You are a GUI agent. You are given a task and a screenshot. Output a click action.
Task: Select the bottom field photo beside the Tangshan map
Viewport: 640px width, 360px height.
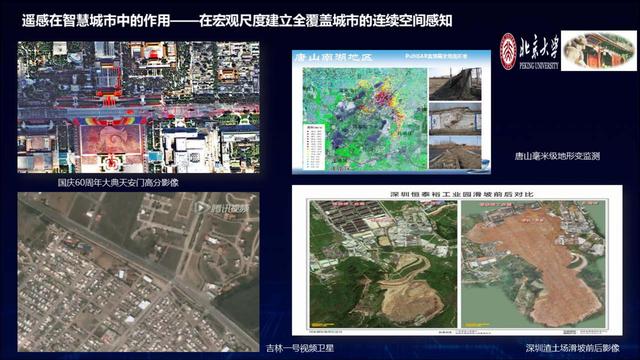[455, 153]
